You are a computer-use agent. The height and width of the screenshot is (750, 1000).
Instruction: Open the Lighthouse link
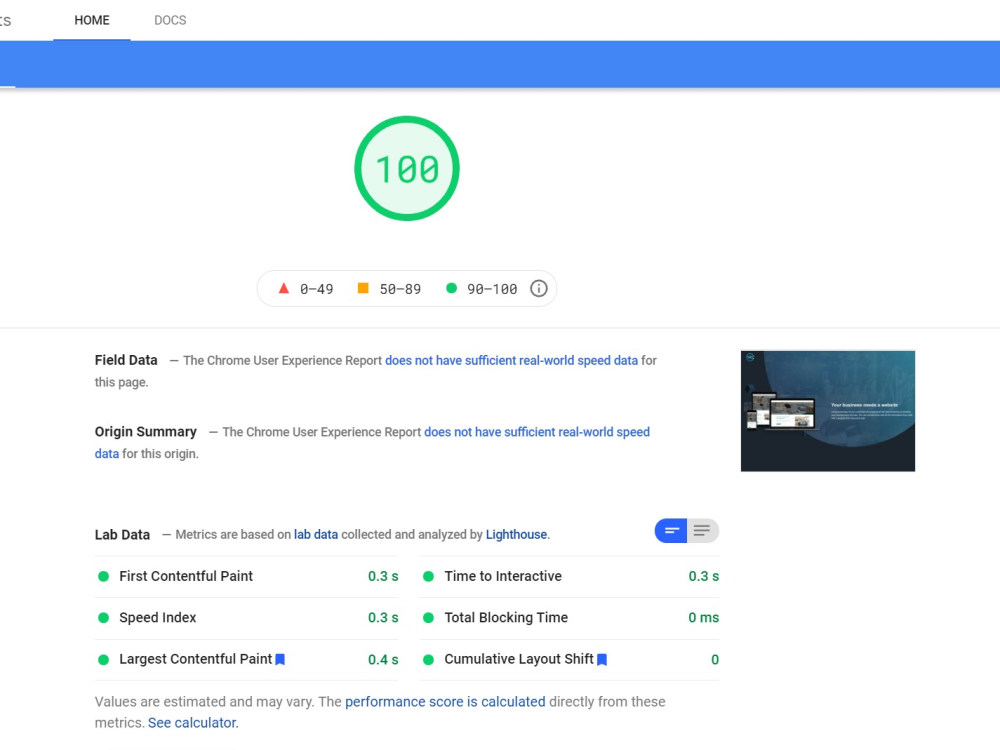[517, 534]
